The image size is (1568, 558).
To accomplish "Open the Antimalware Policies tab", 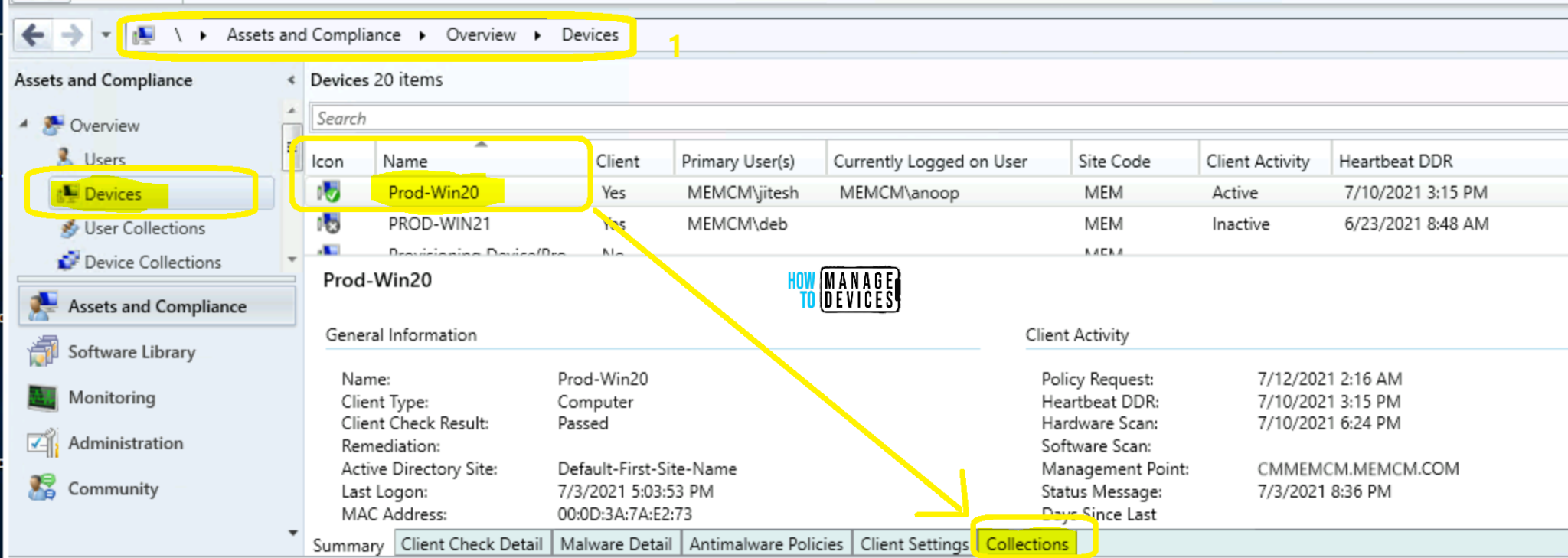I will click(x=766, y=544).
